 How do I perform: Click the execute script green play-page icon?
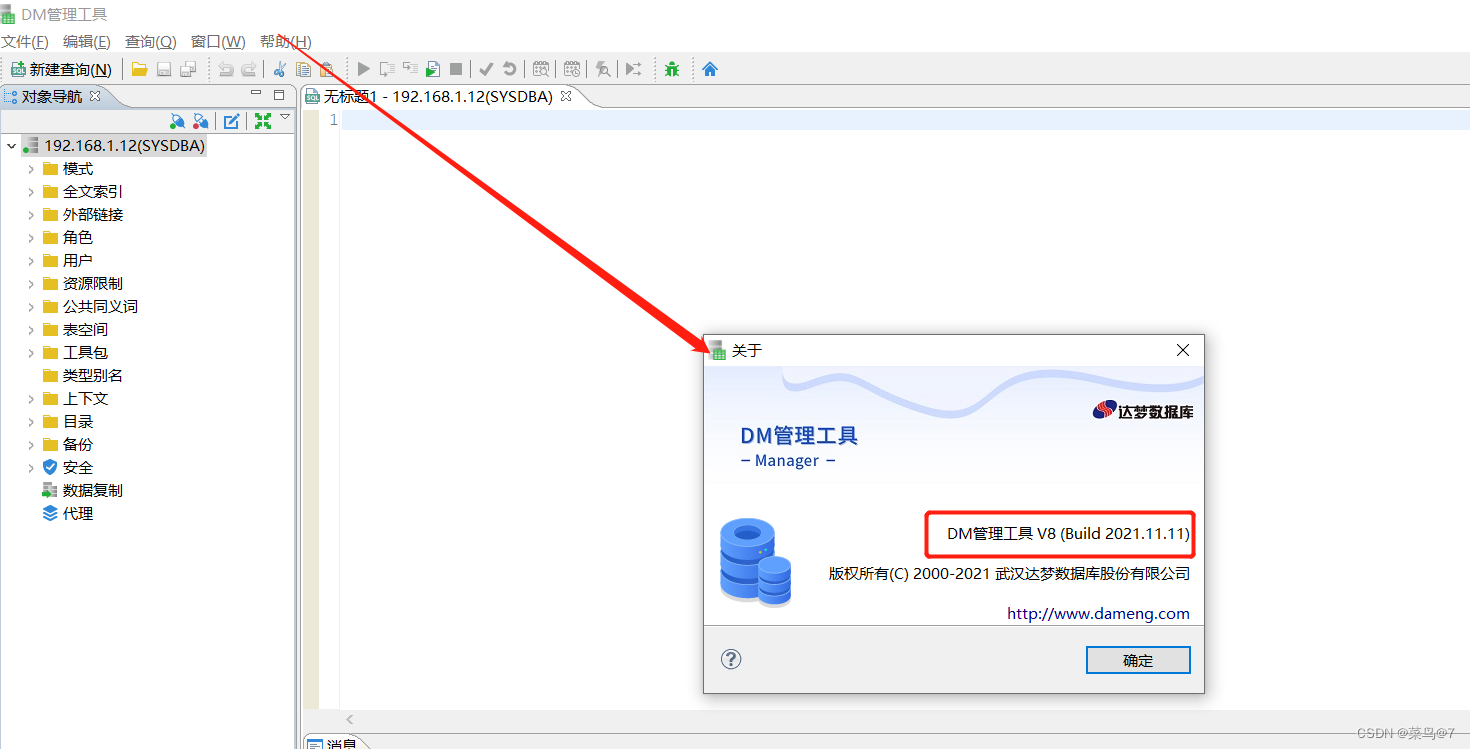click(x=432, y=69)
